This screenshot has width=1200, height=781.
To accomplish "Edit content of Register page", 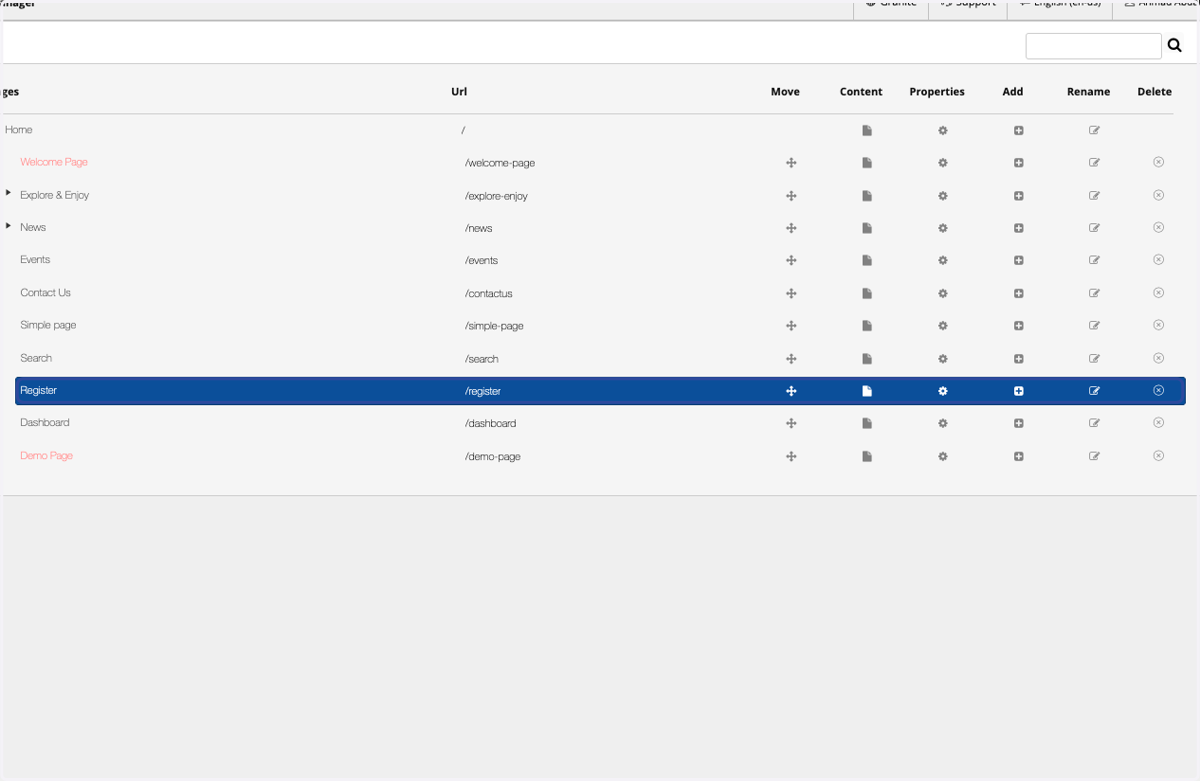I will point(867,391).
